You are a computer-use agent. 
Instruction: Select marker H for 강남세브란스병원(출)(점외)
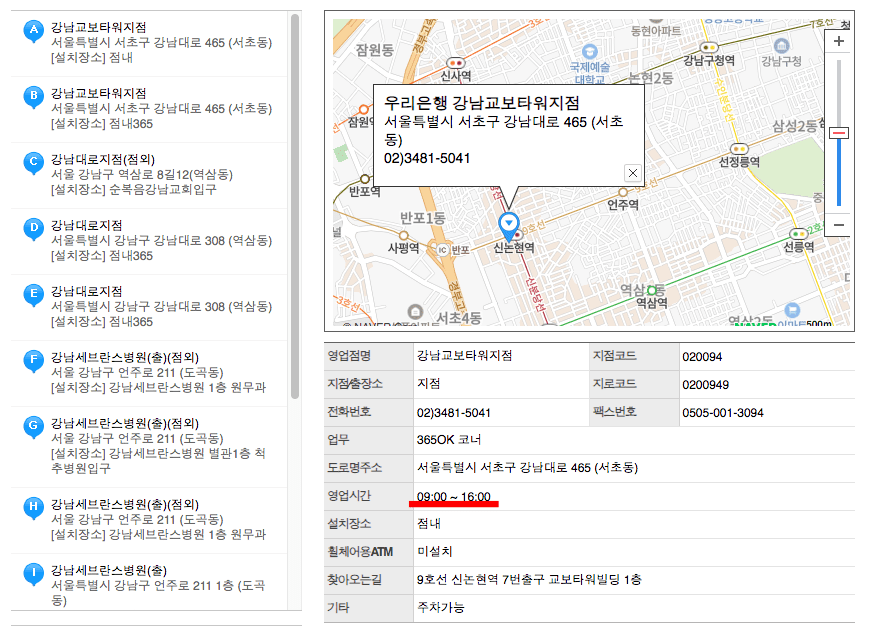click(34, 508)
